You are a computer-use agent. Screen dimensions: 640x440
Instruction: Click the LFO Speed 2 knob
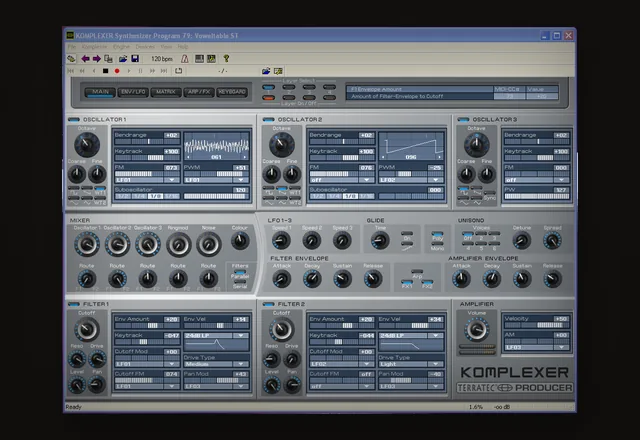pyautogui.click(x=312, y=240)
